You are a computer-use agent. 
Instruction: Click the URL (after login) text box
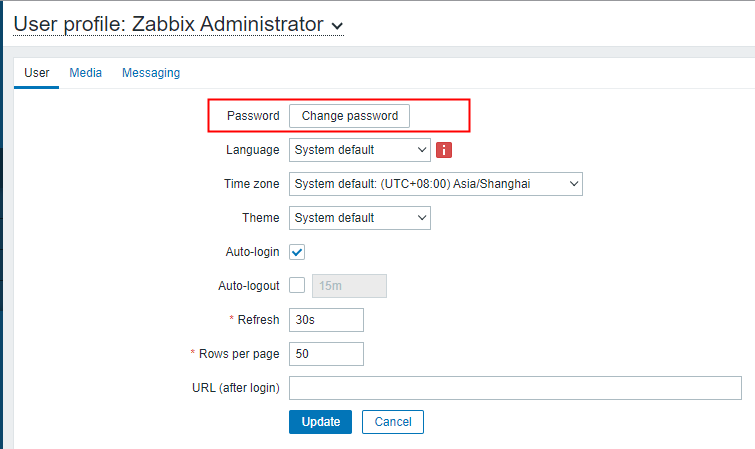click(x=515, y=388)
